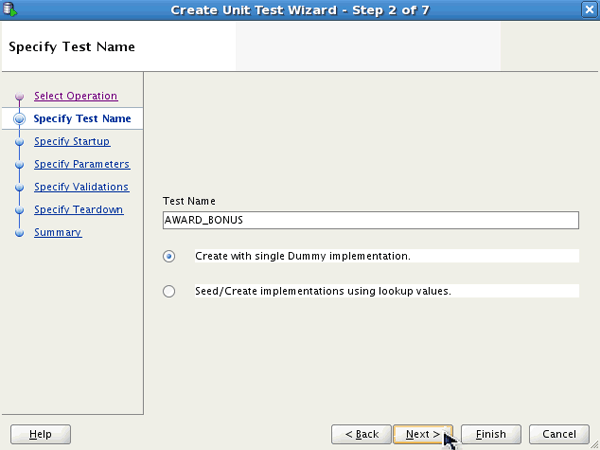Click the Select Operation step bullet icon
The width and height of the screenshot is (600, 450).
pyautogui.click(x=19, y=97)
